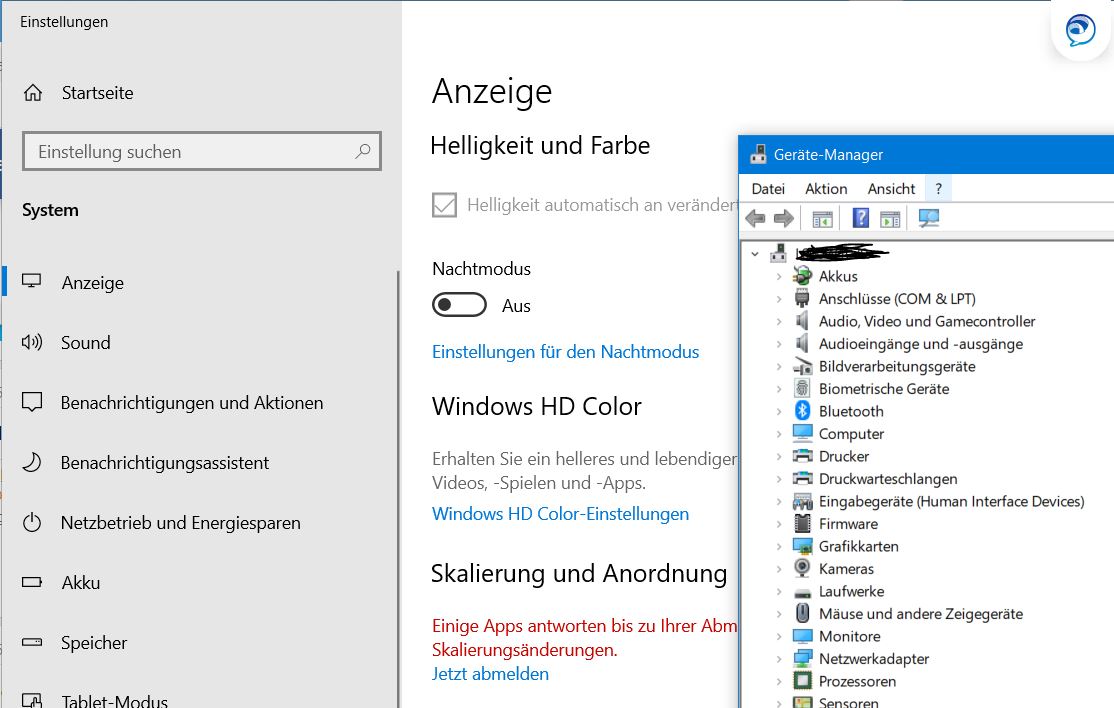Screen dimensions: 1114x708
Task: Expand the Bluetooth tree node
Action: (x=779, y=411)
